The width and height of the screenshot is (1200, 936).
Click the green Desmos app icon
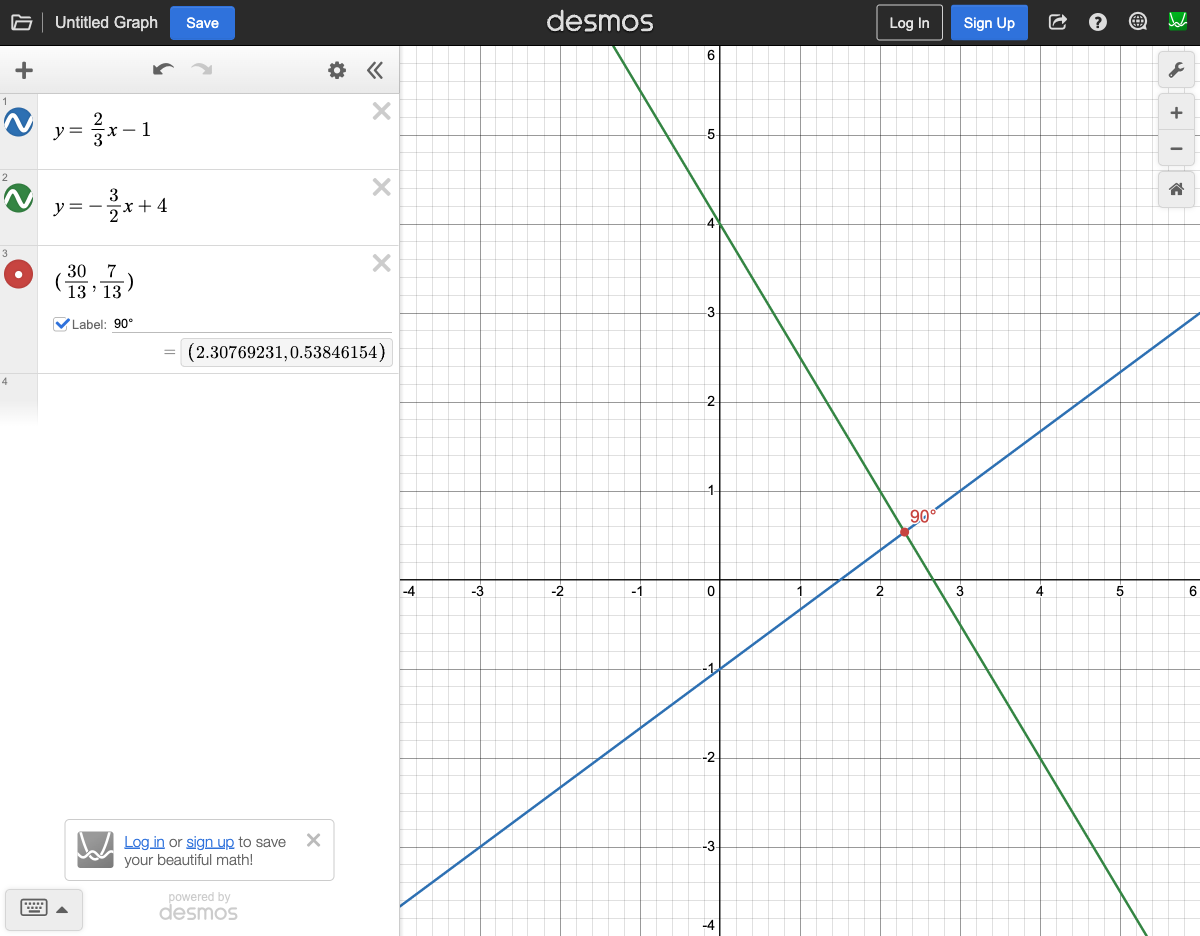pos(1178,22)
